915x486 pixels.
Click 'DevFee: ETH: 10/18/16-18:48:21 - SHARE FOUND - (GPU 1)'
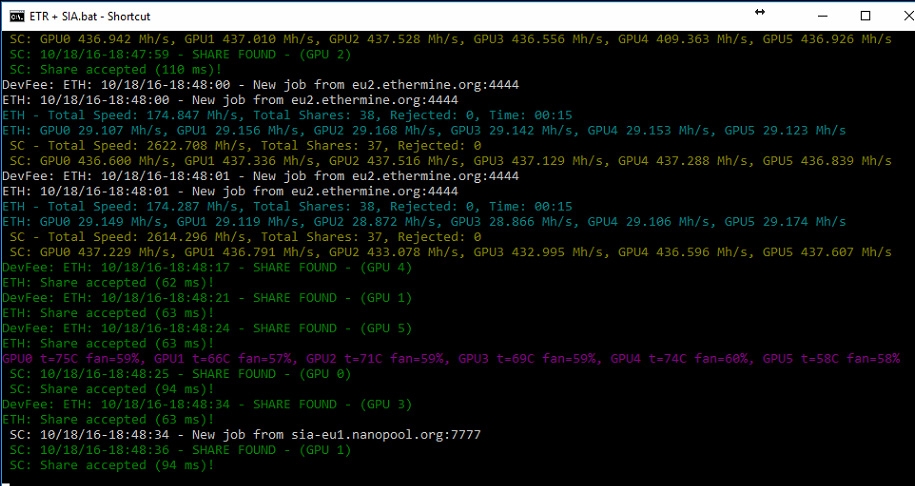click(207, 298)
